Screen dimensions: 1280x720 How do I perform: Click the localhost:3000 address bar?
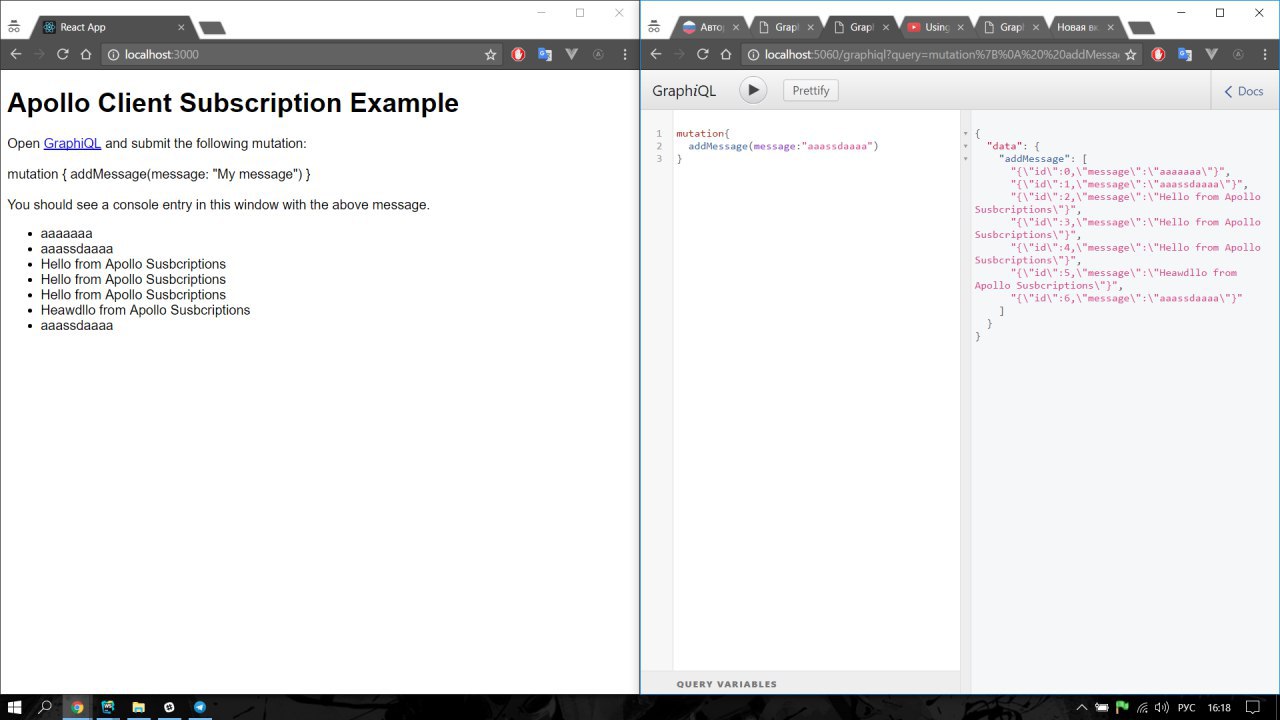coord(300,55)
